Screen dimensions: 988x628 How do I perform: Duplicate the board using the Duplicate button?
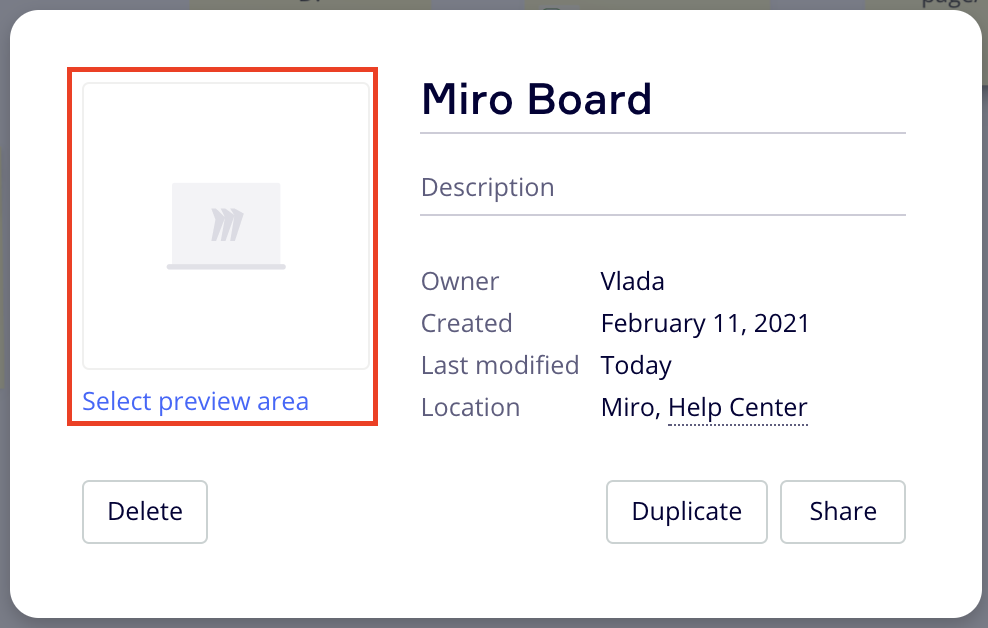[x=686, y=512]
